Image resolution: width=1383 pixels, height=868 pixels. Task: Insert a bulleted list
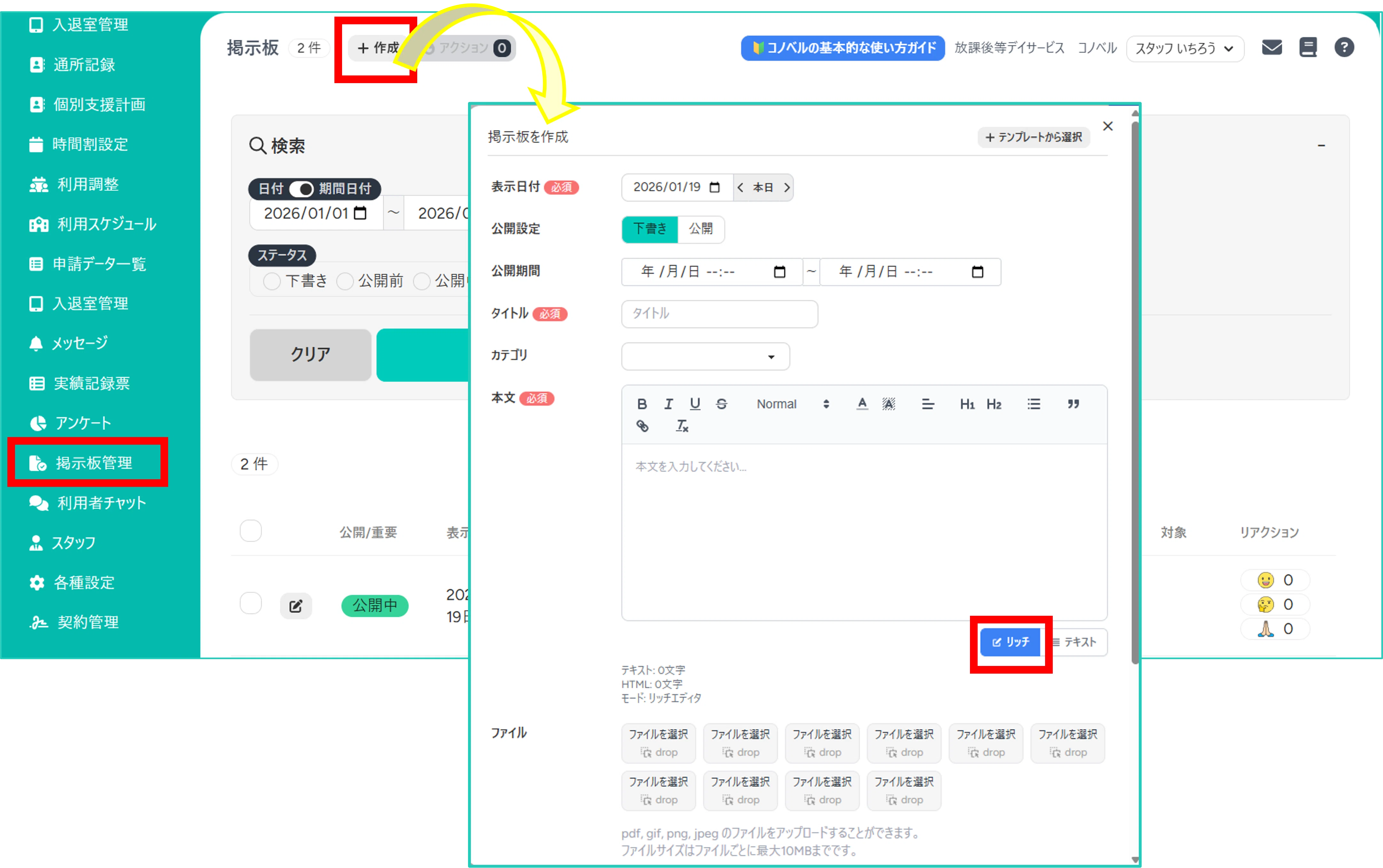[x=1033, y=404]
